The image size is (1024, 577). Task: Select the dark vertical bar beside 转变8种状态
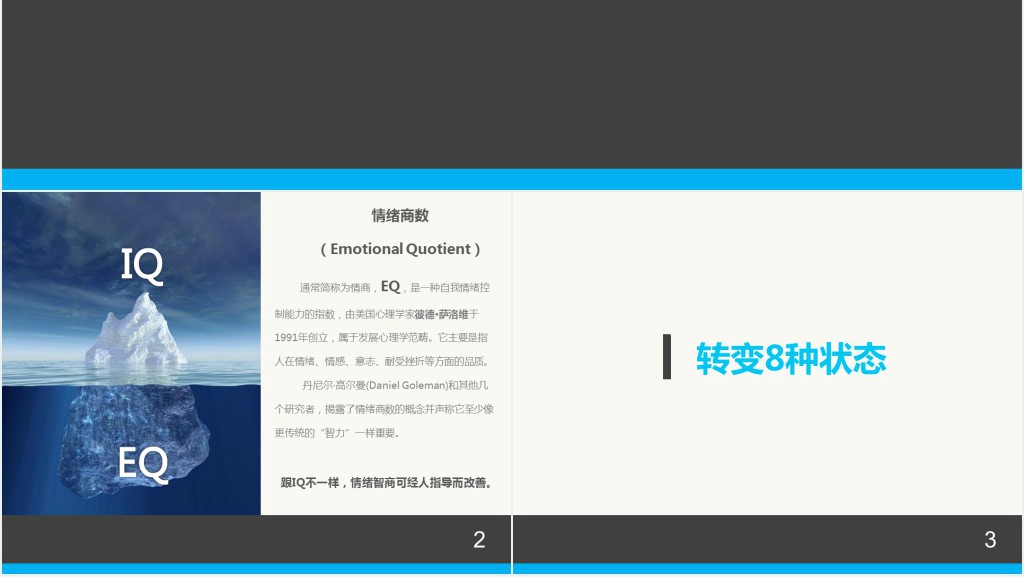667,357
